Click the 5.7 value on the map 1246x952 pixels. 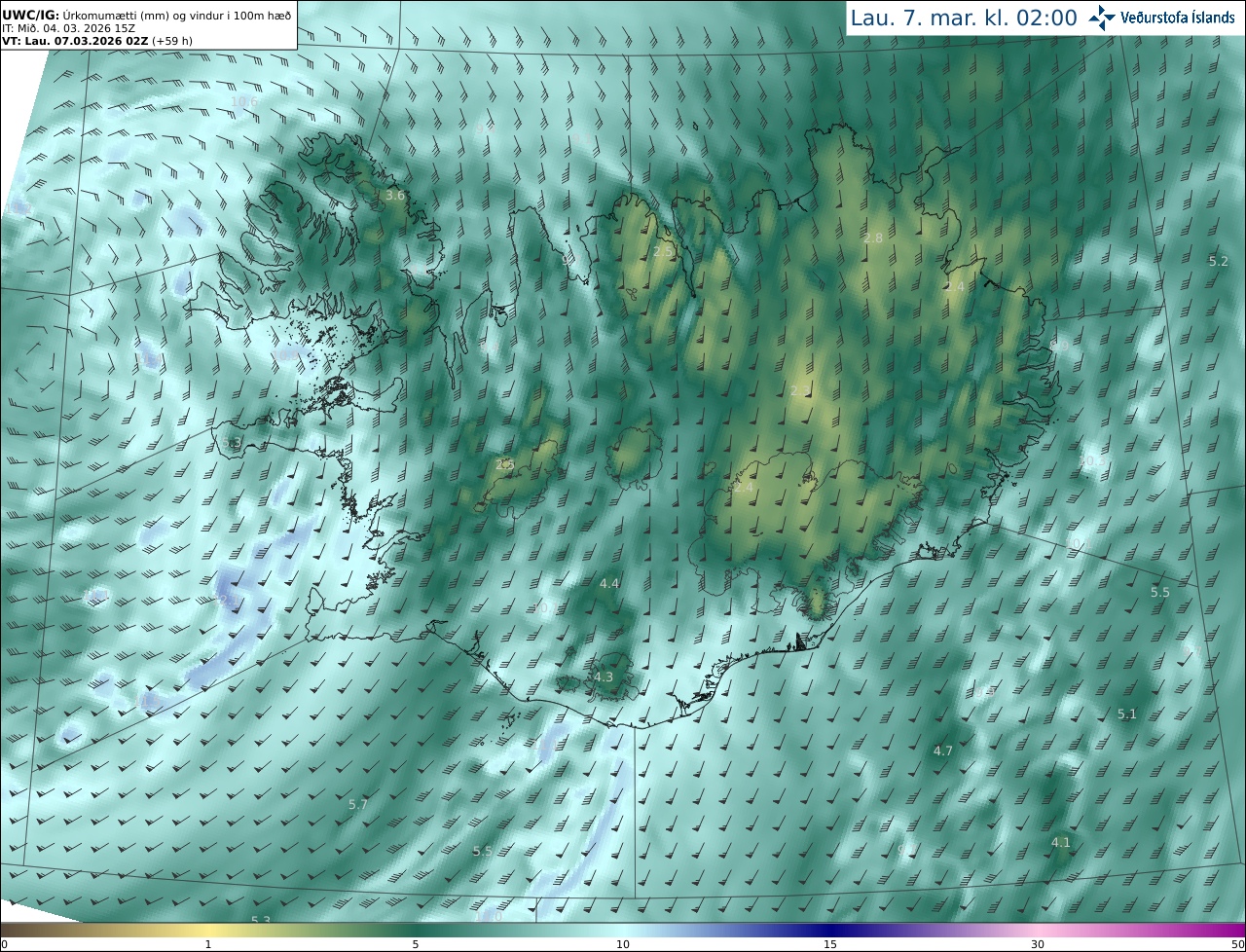tap(358, 804)
